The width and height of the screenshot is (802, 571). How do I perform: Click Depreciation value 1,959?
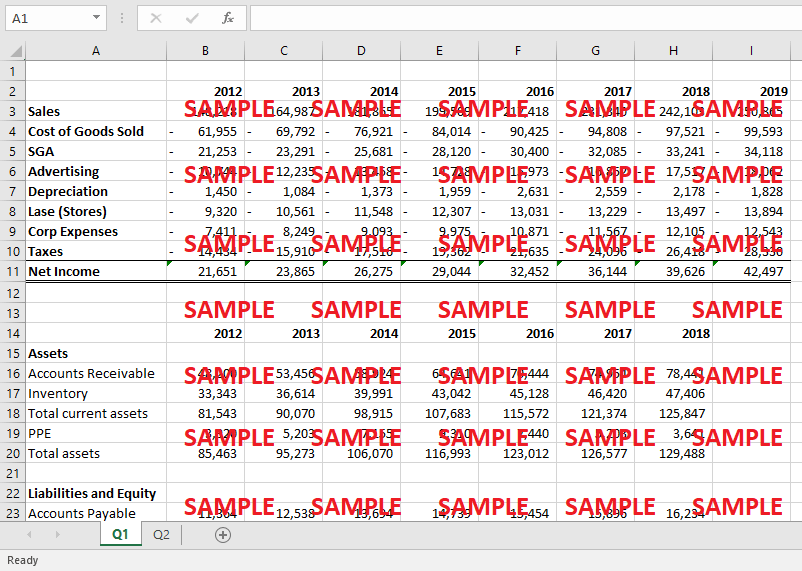[x=439, y=191]
